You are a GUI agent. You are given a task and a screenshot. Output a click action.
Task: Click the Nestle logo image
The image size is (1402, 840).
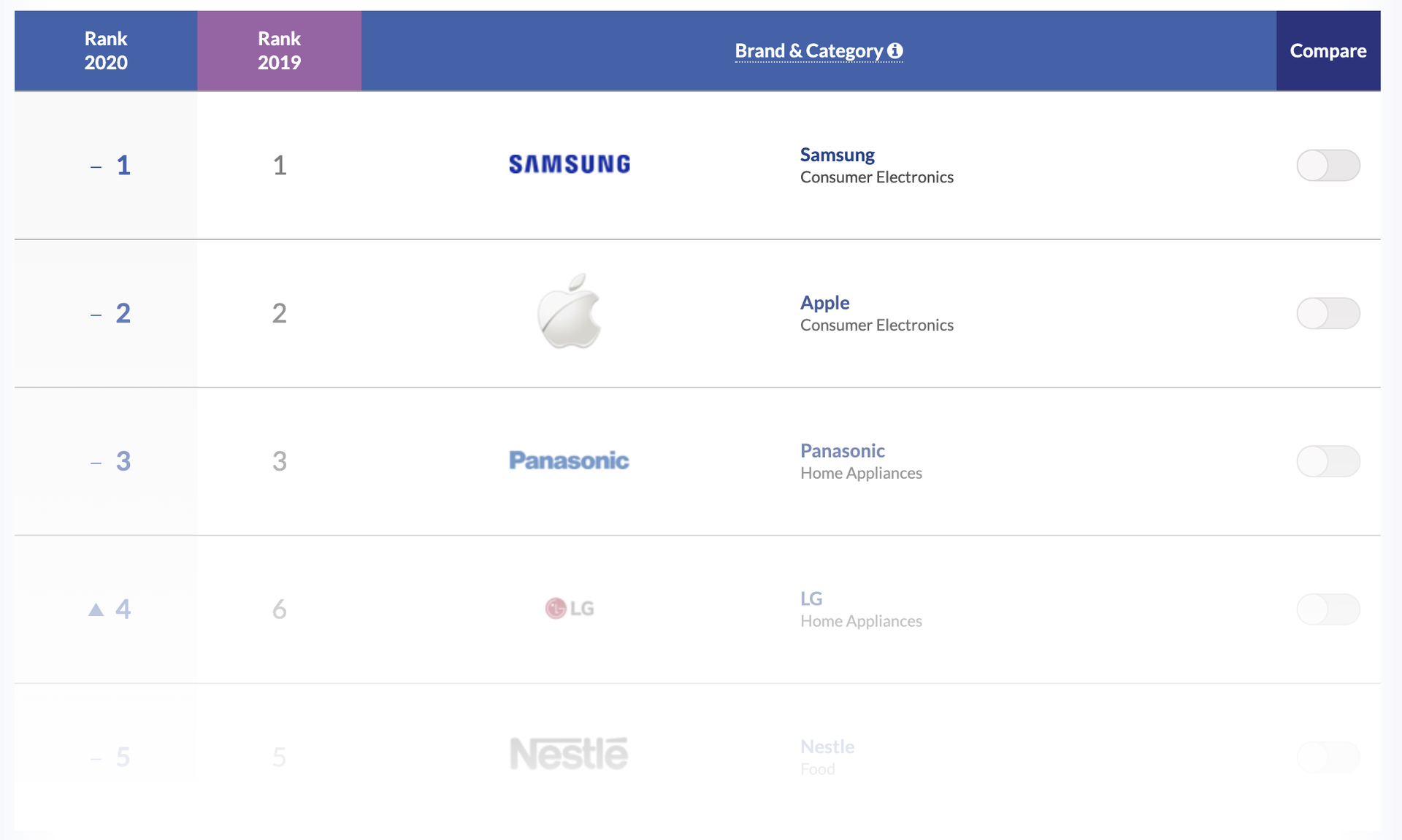(569, 755)
